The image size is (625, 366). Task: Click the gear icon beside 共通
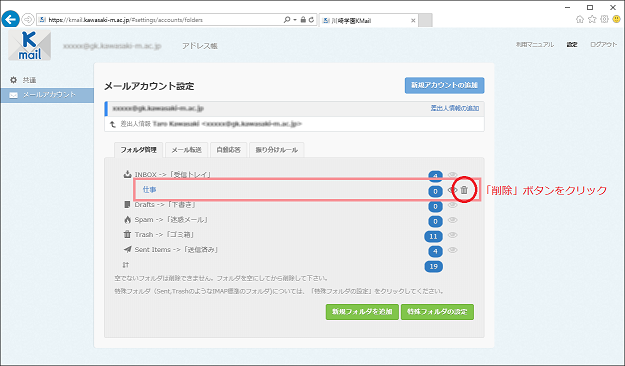[x=14, y=80]
